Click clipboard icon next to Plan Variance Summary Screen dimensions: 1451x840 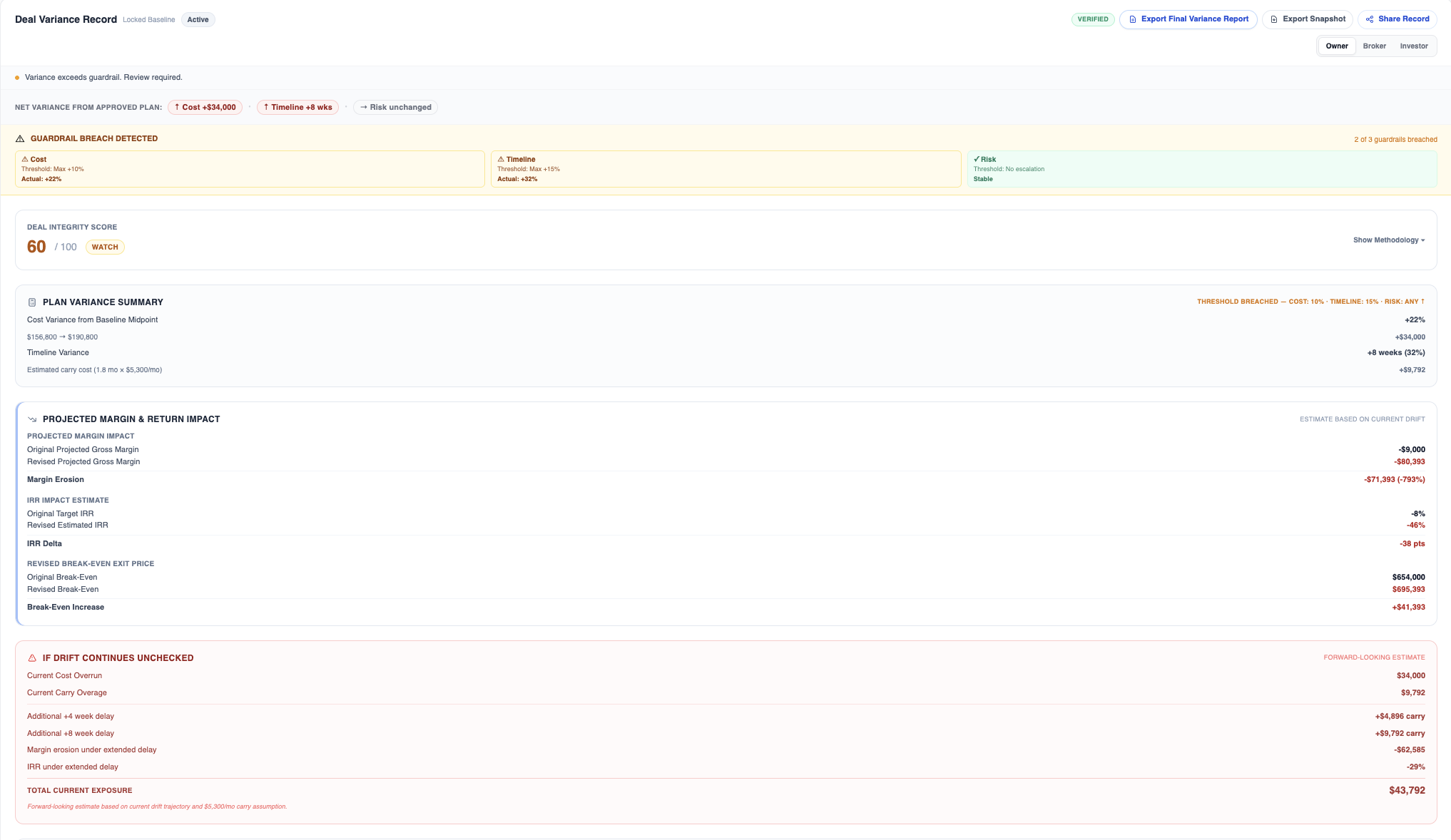(32, 302)
